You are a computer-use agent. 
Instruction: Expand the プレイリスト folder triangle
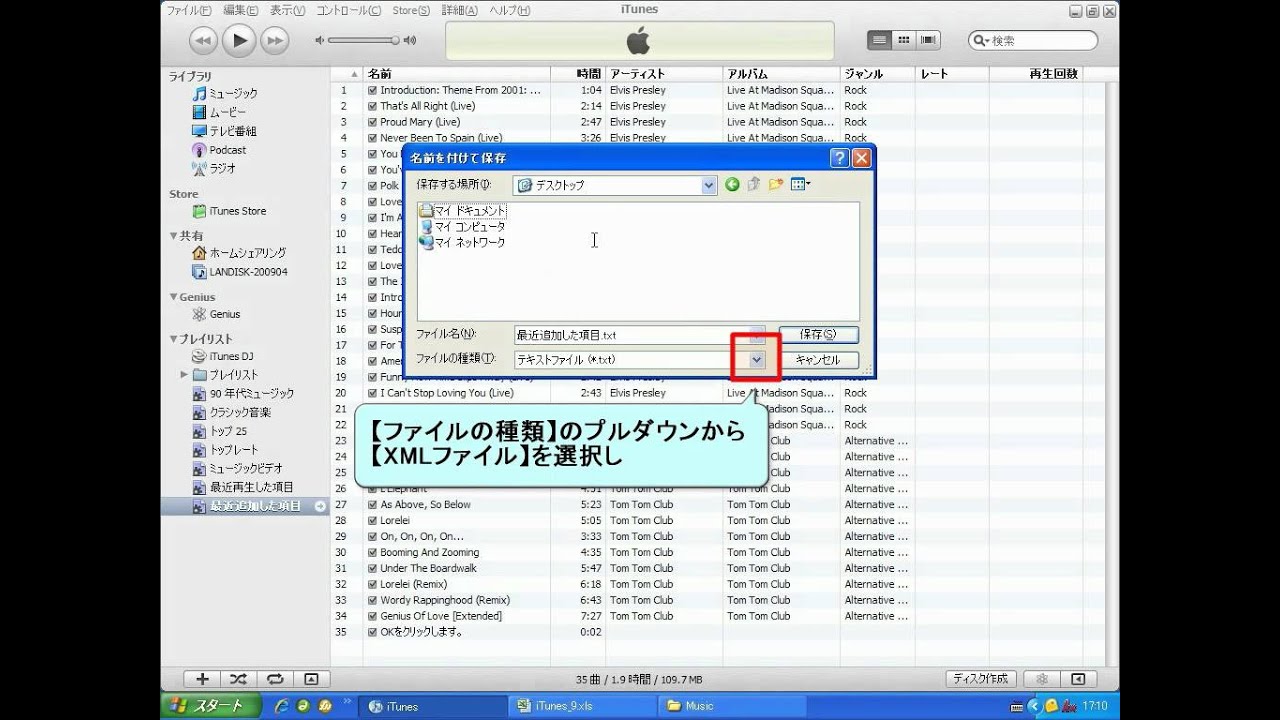(184, 375)
